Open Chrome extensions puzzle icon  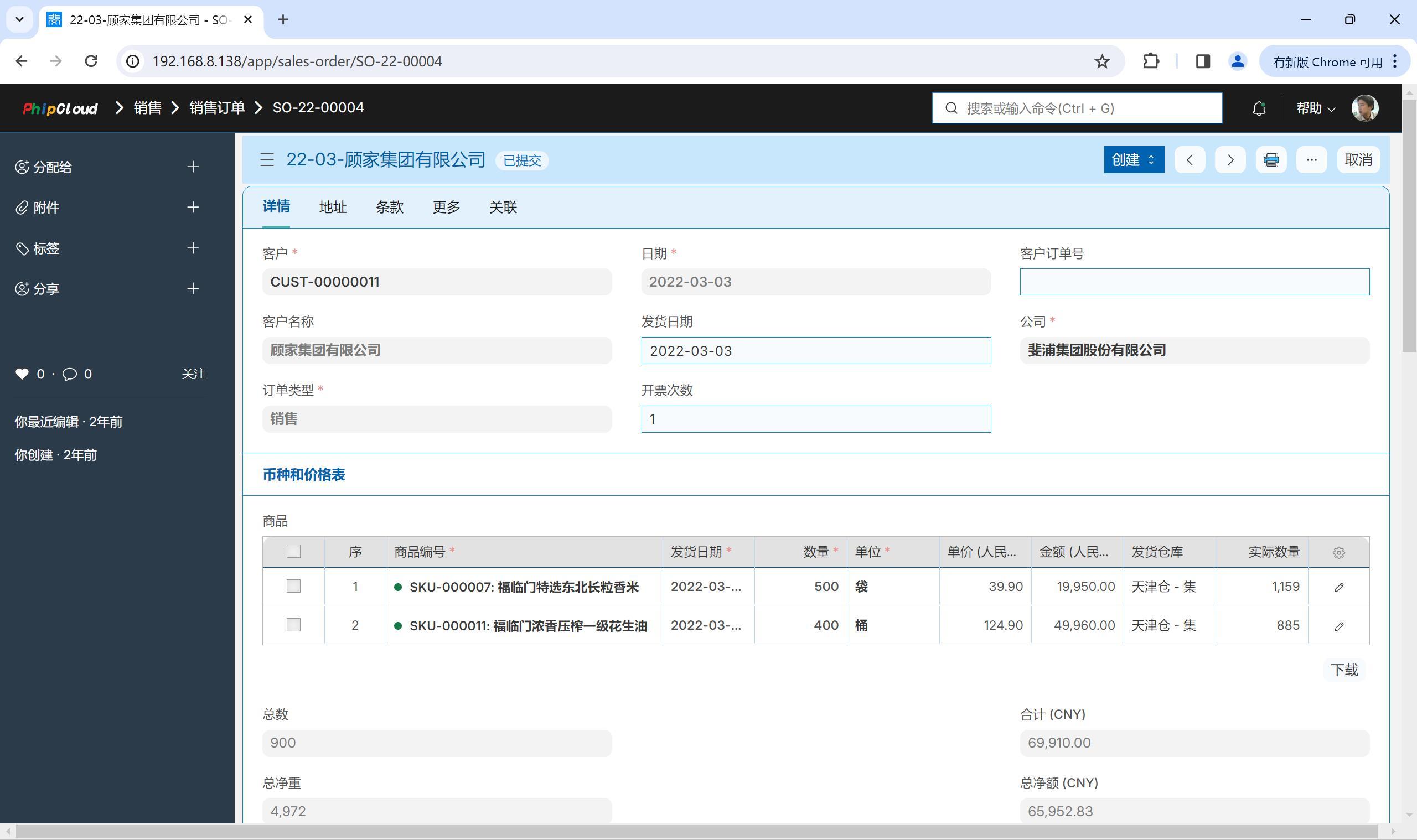pyautogui.click(x=1150, y=61)
